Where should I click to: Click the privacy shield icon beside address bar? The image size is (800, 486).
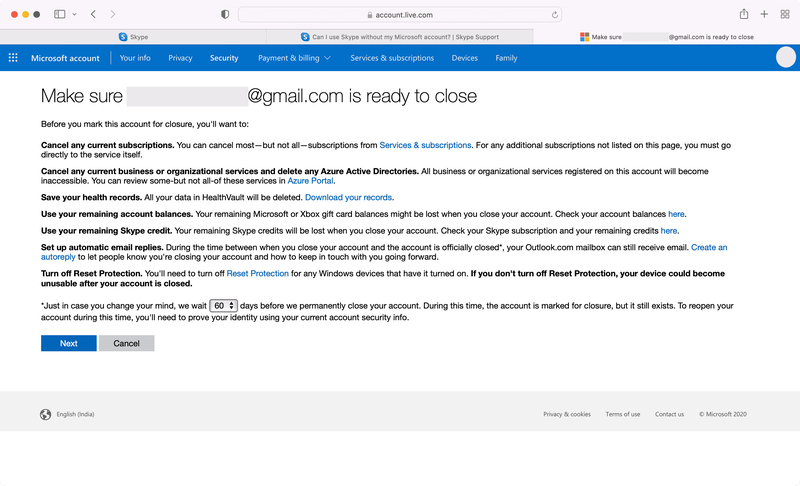point(225,14)
